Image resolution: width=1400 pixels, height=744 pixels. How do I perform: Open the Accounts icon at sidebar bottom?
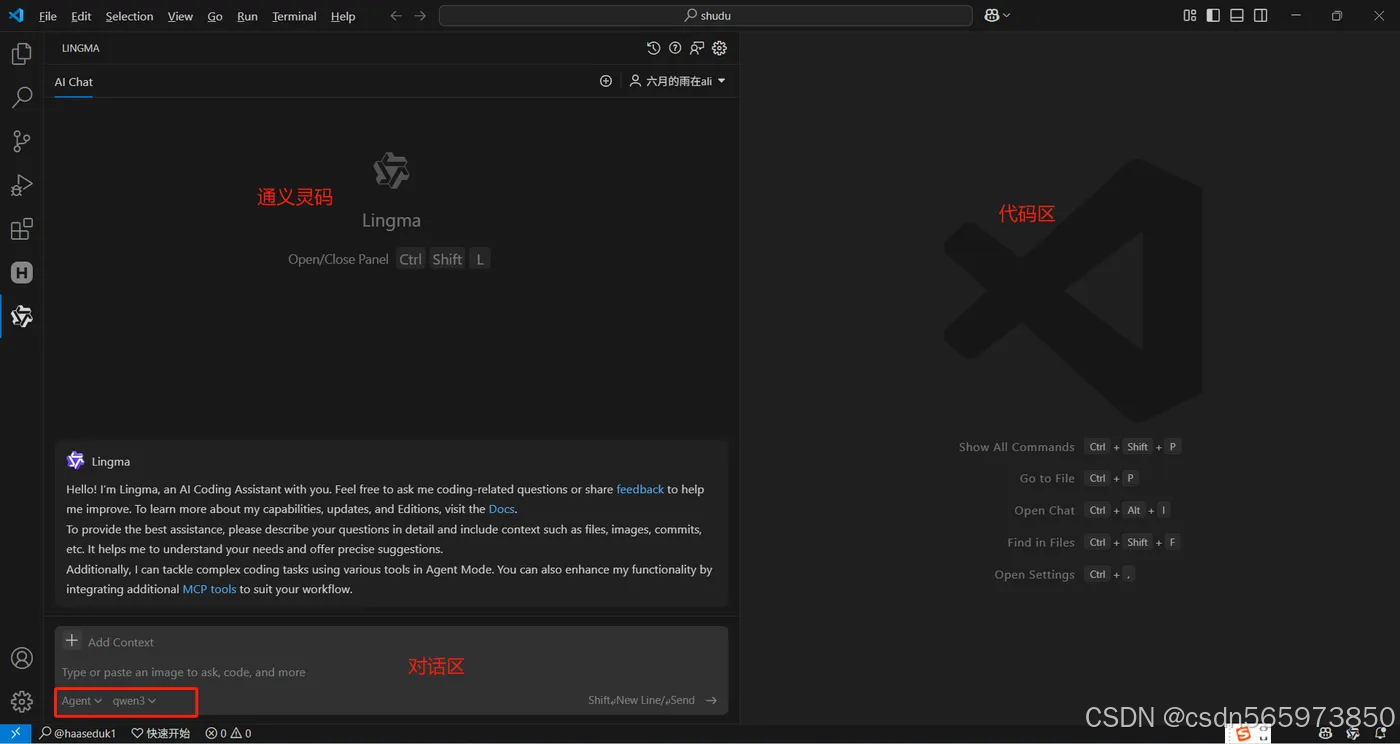point(21,658)
